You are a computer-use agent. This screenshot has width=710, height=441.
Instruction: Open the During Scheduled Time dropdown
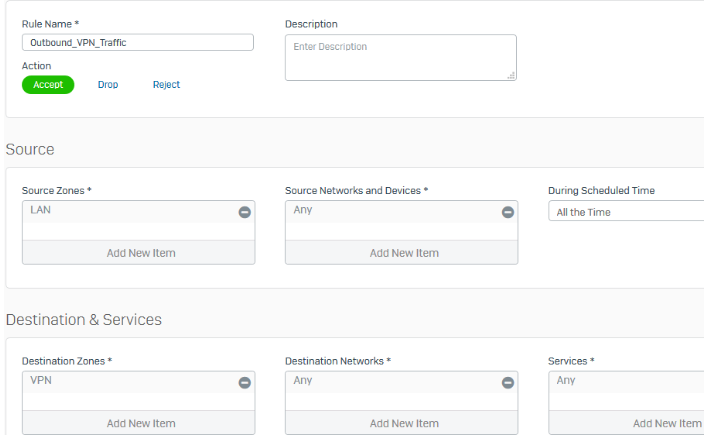627,212
